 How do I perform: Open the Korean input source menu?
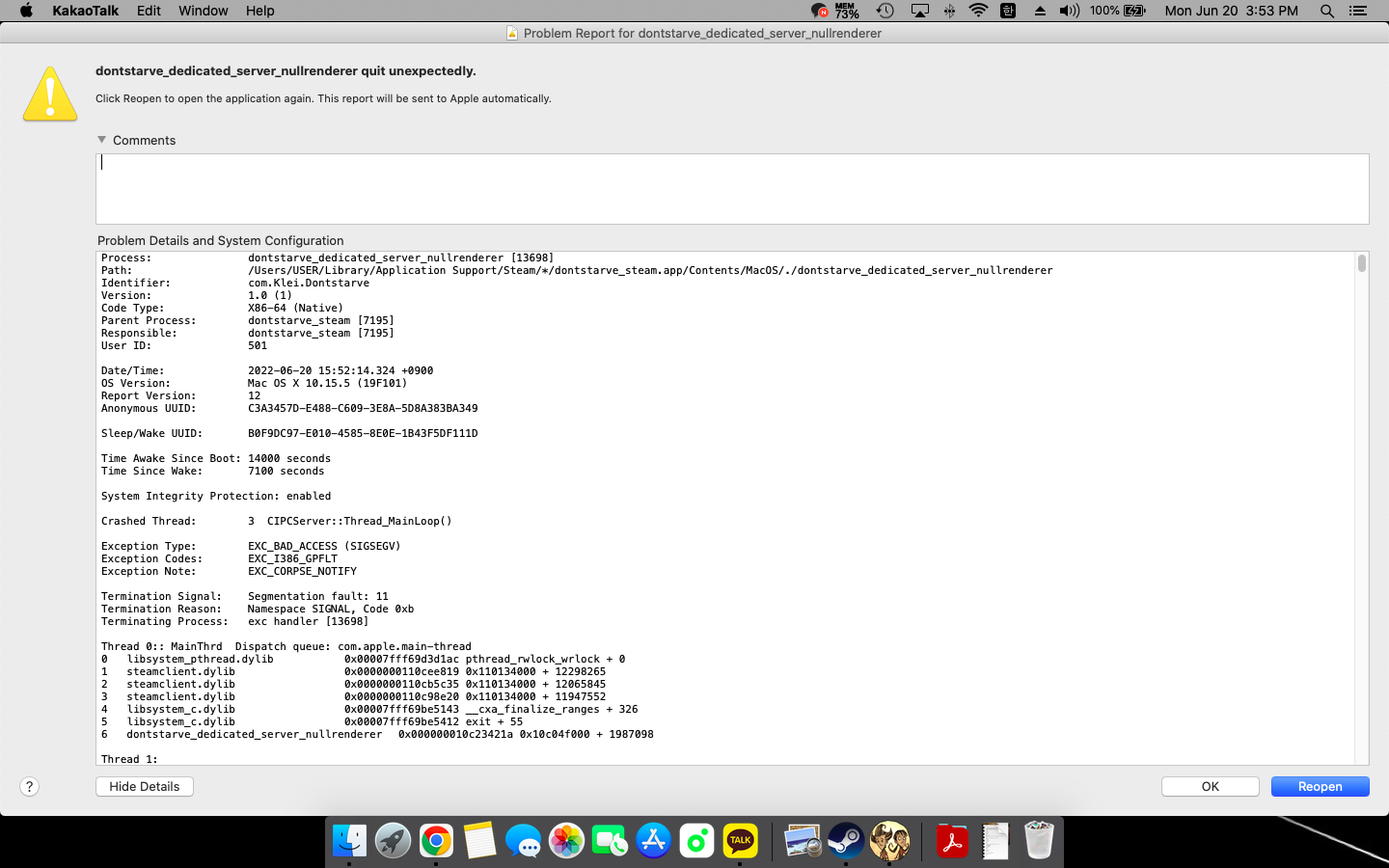pyautogui.click(x=1008, y=11)
